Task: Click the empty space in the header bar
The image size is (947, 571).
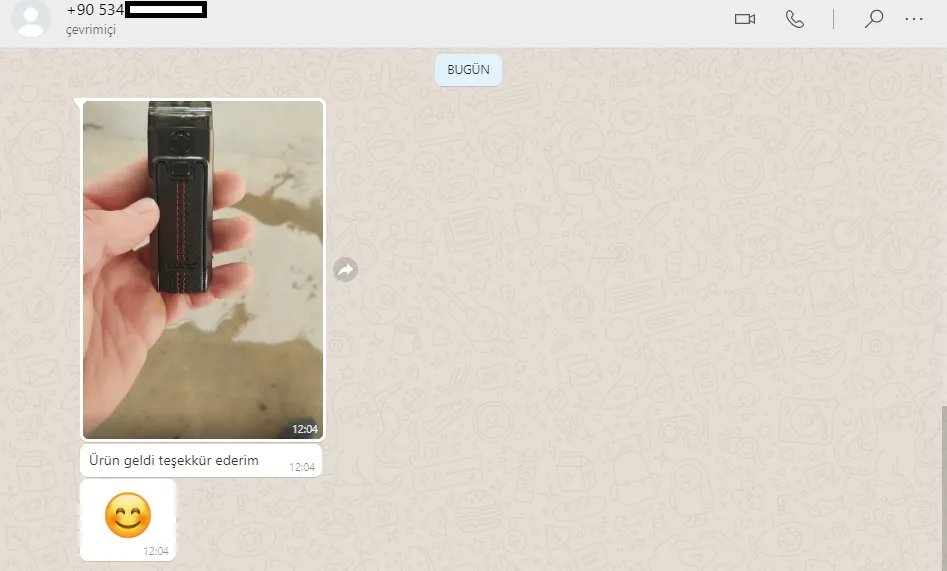Action: (x=450, y=22)
